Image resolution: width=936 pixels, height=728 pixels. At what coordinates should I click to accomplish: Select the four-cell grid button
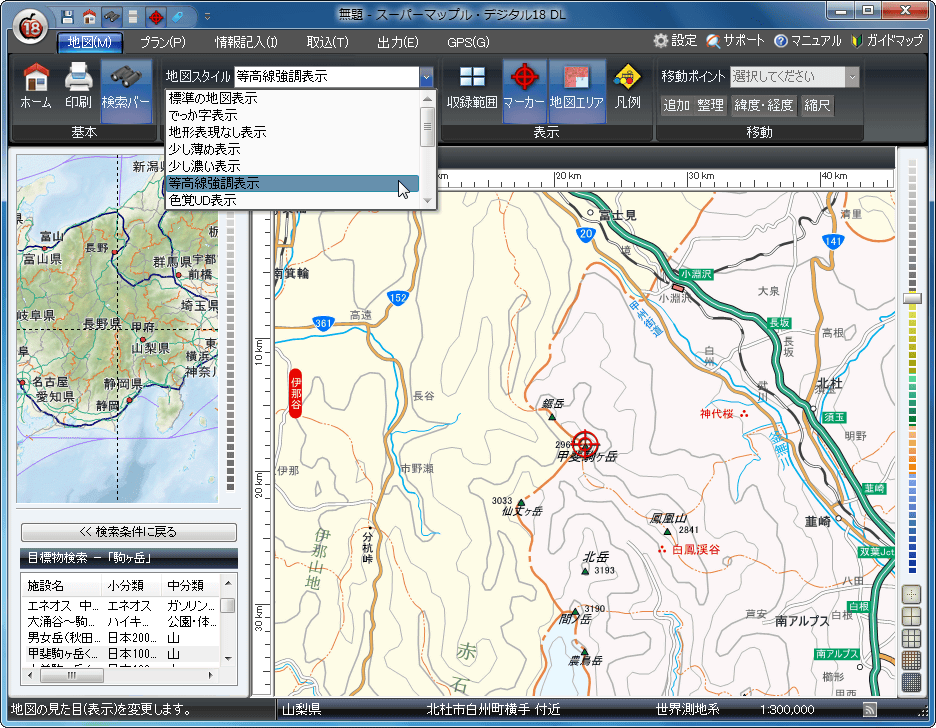click(x=911, y=616)
